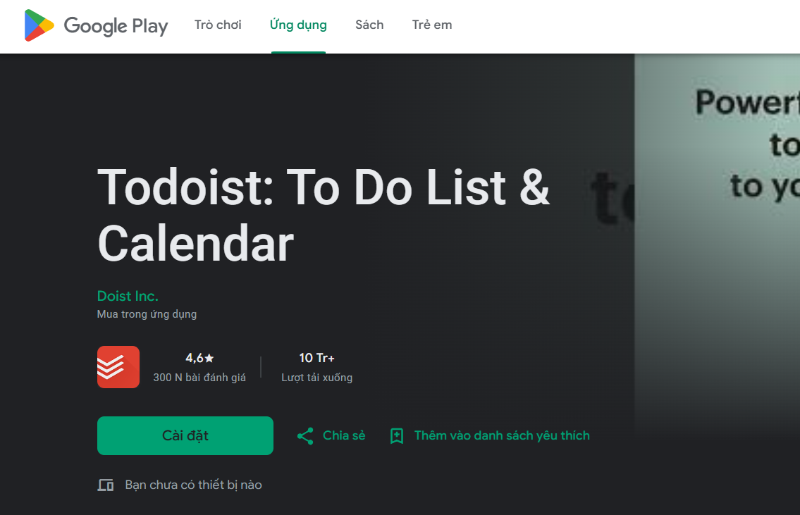Select the Ứng dụng tab
800x515 pixels.
click(x=298, y=25)
